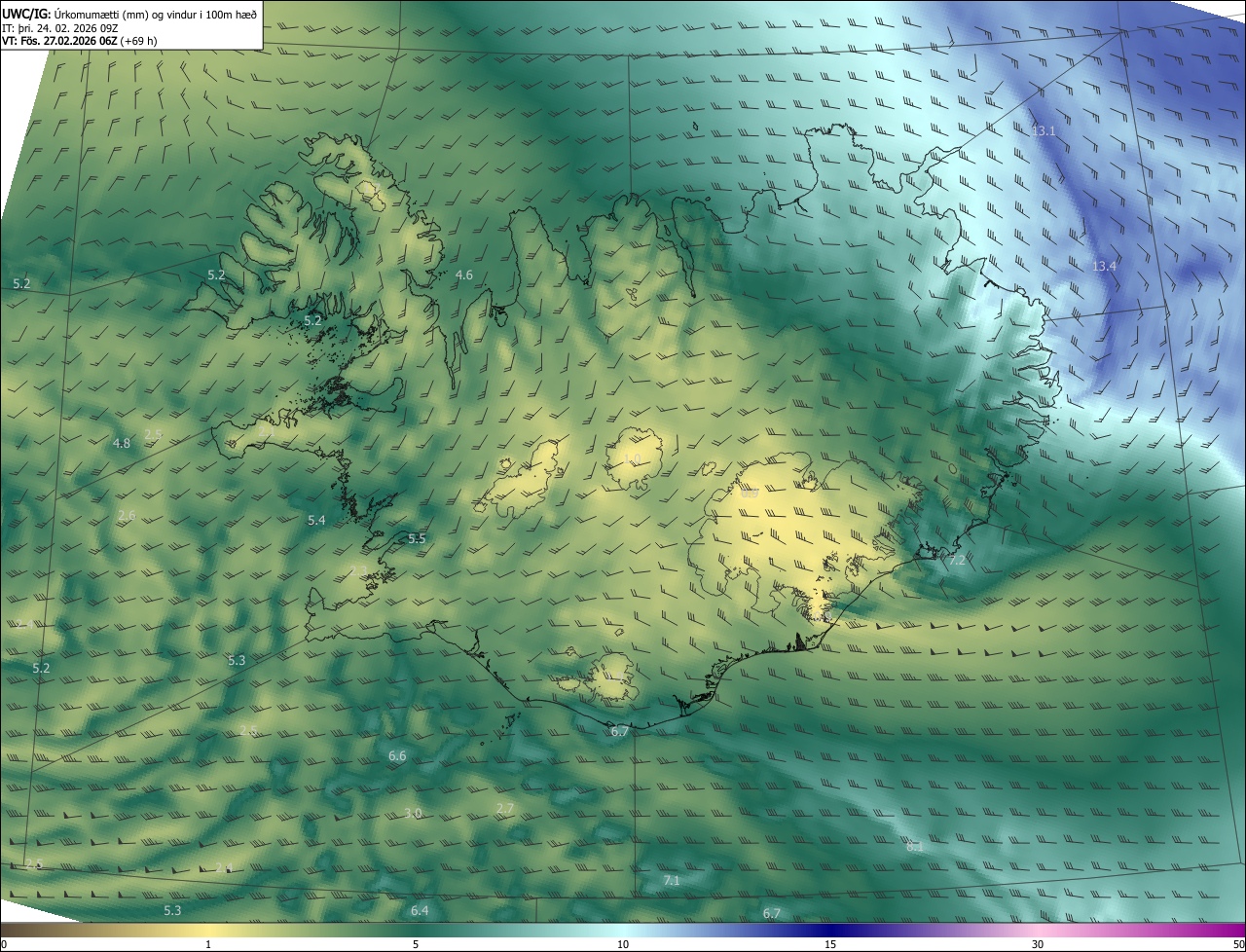Click the 0.9 value label on the map

coord(750,493)
